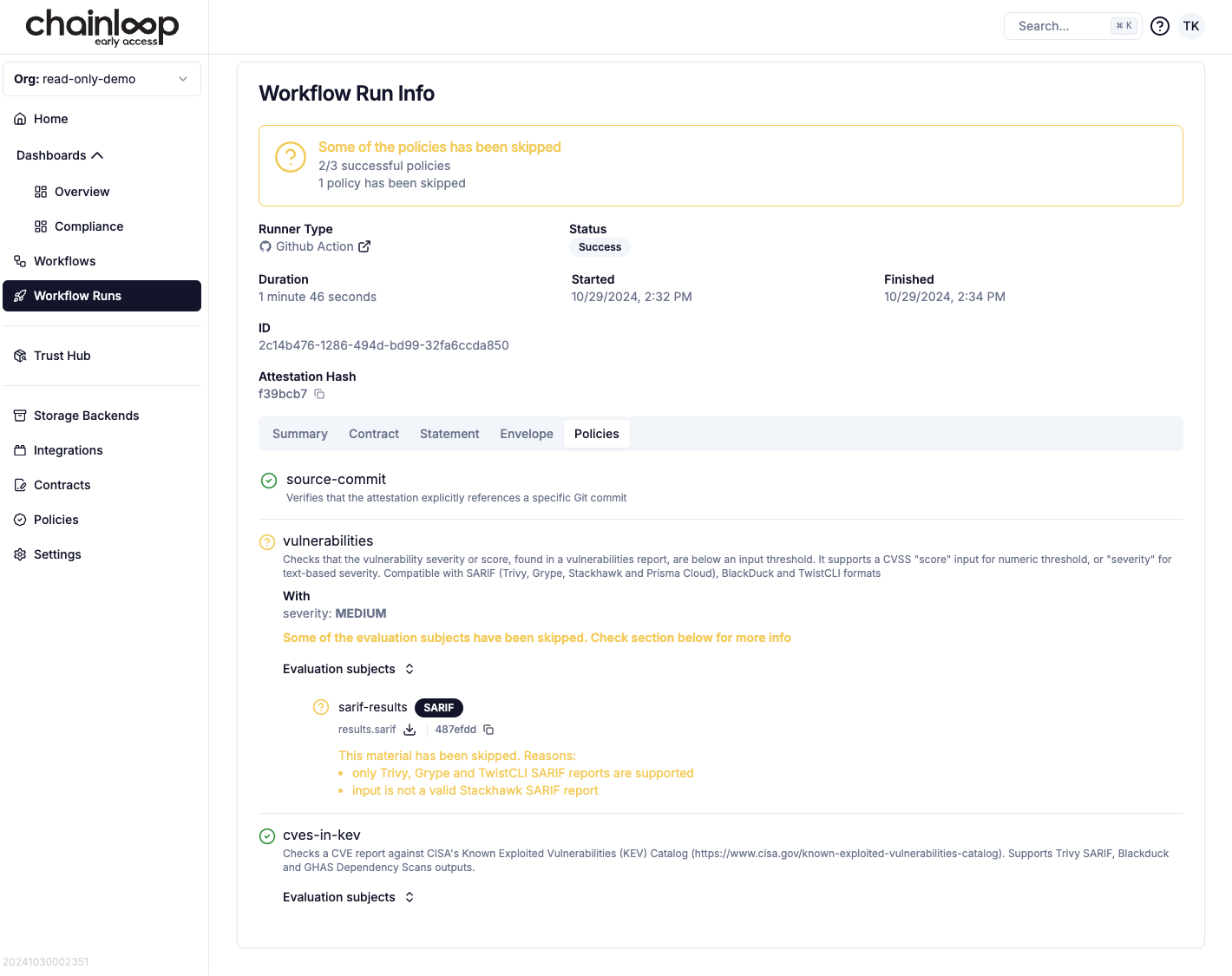Open Github Action external link icon
Viewport: 1232px width, 976px height.
tap(364, 246)
